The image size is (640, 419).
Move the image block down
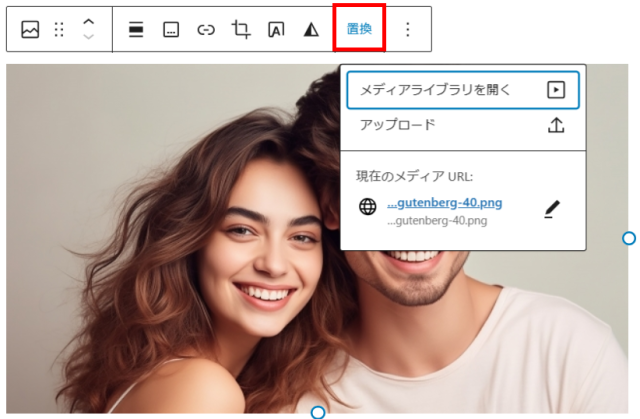(x=89, y=38)
